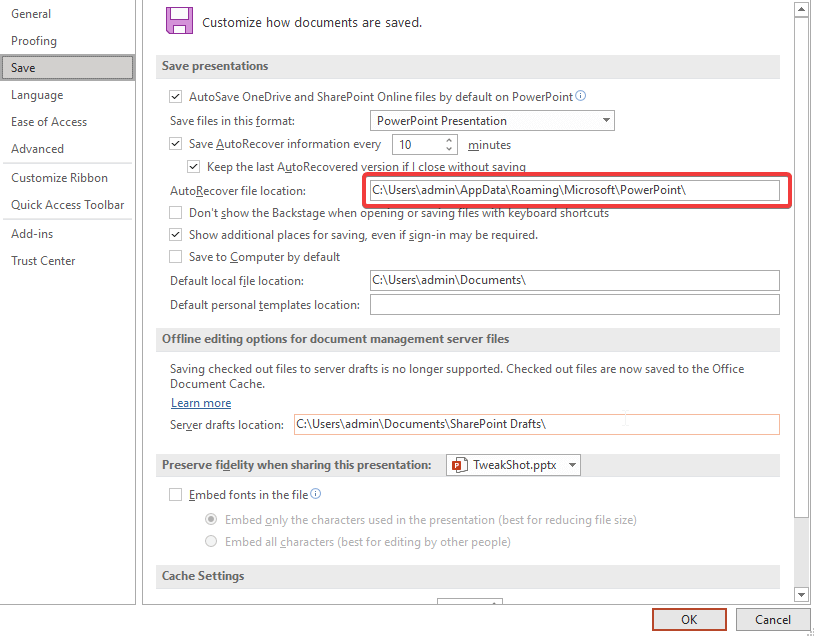Viewport: 814px width, 638px height.
Task: Click the Default personal templates location field
Action: (x=575, y=305)
